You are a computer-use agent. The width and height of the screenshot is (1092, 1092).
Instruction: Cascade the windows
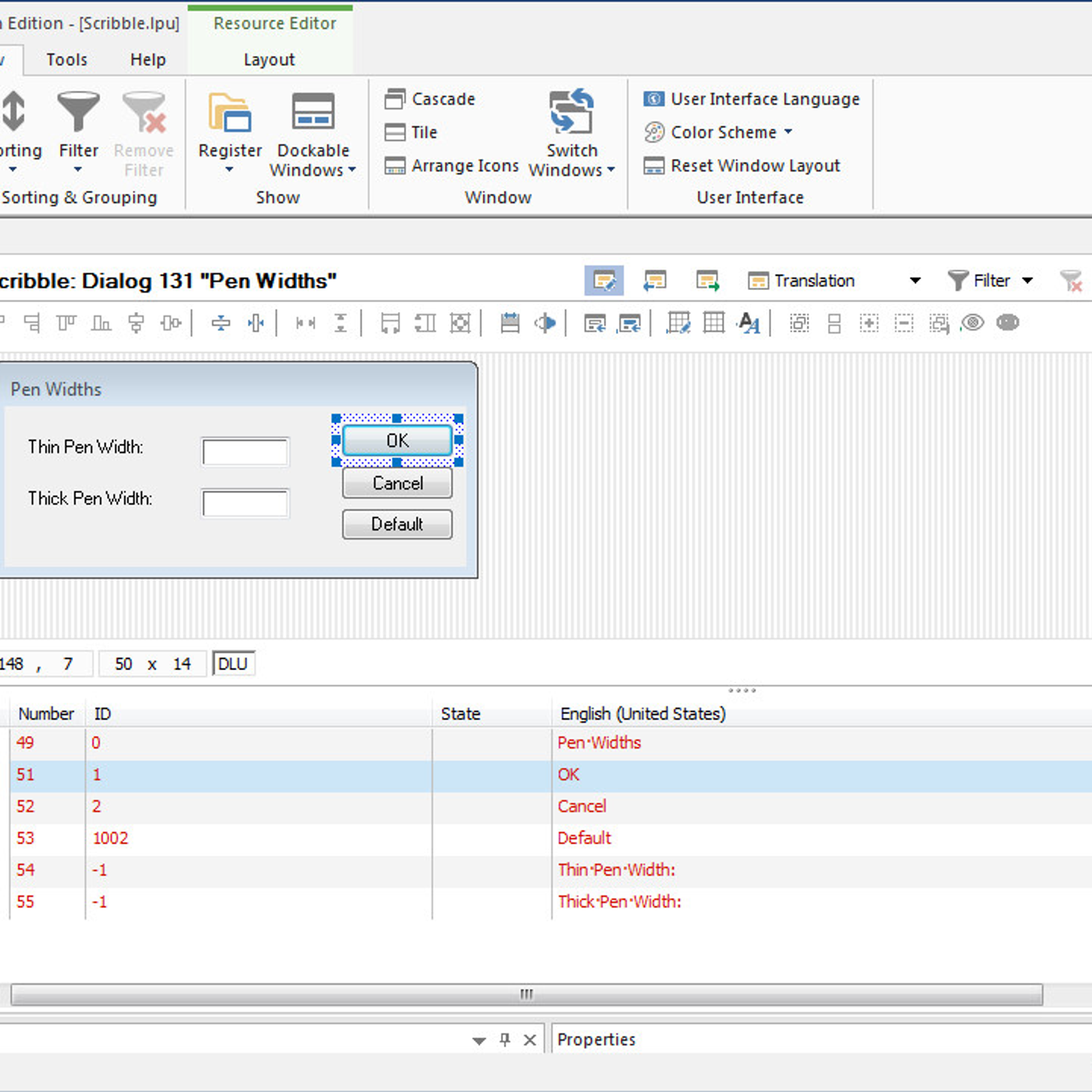click(x=429, y=99)
